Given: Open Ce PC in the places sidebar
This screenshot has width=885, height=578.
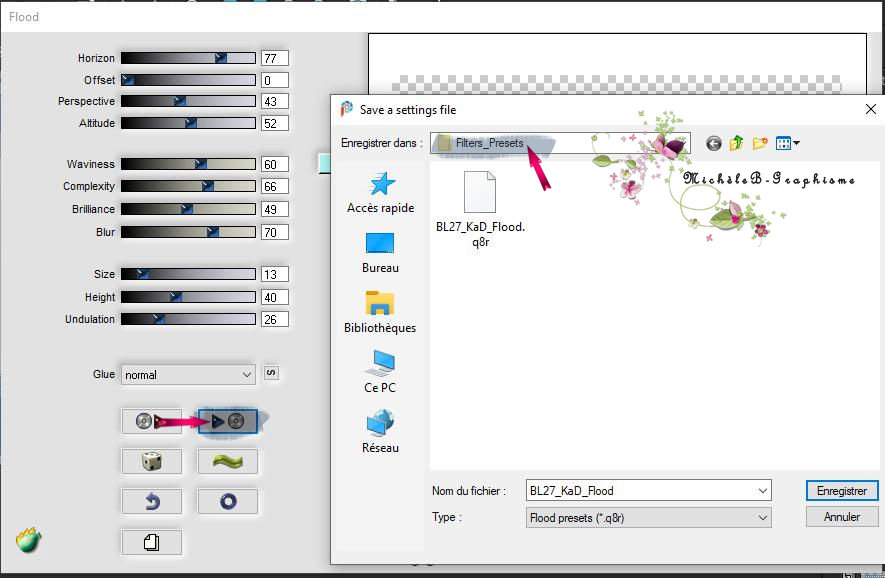Looking at the screenshot, I should click(380, 372).
